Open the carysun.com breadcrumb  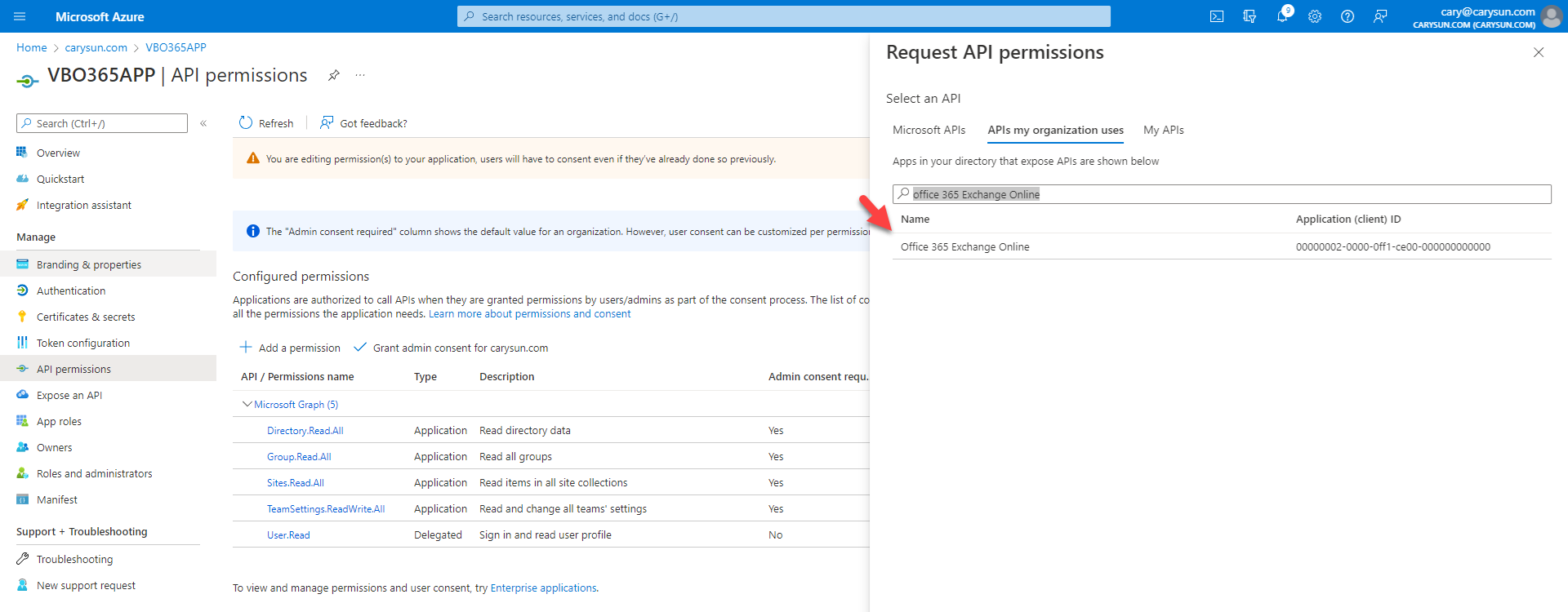[96, 47]
